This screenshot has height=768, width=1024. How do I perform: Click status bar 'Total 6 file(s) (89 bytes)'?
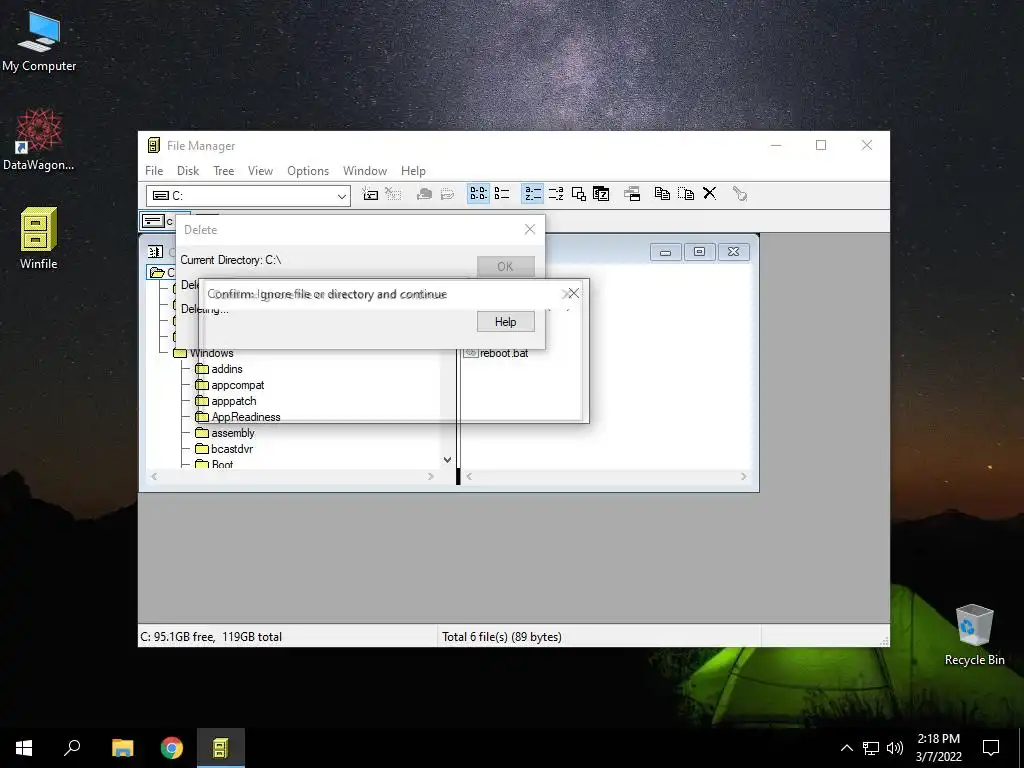coord(502,637)
